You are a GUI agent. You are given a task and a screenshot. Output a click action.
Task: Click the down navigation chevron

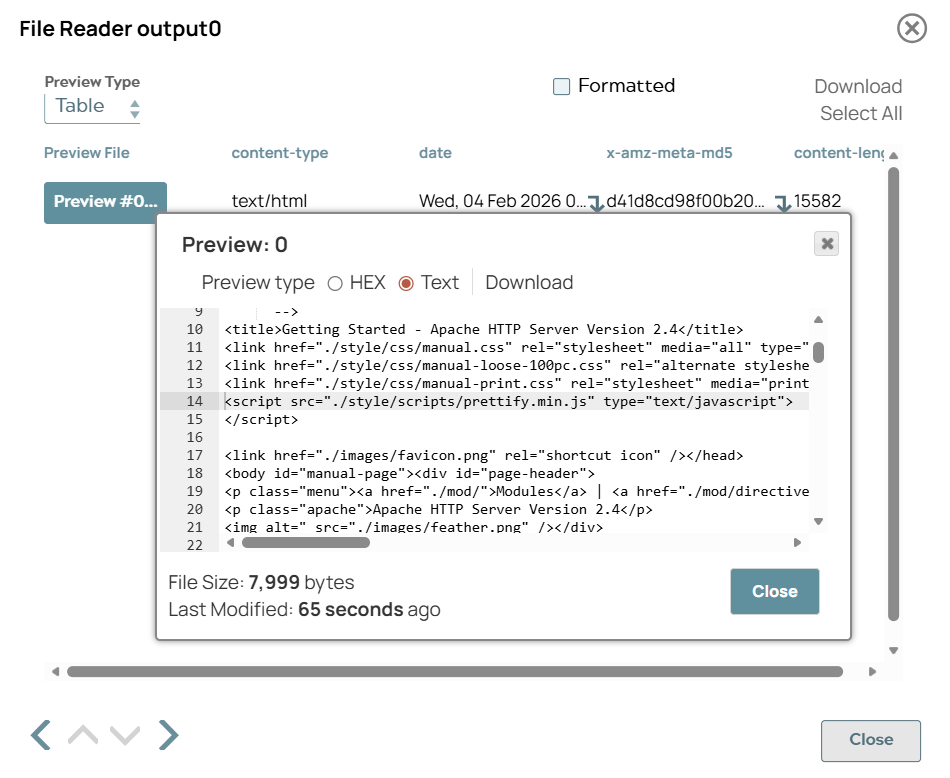(x=124, y=734)
